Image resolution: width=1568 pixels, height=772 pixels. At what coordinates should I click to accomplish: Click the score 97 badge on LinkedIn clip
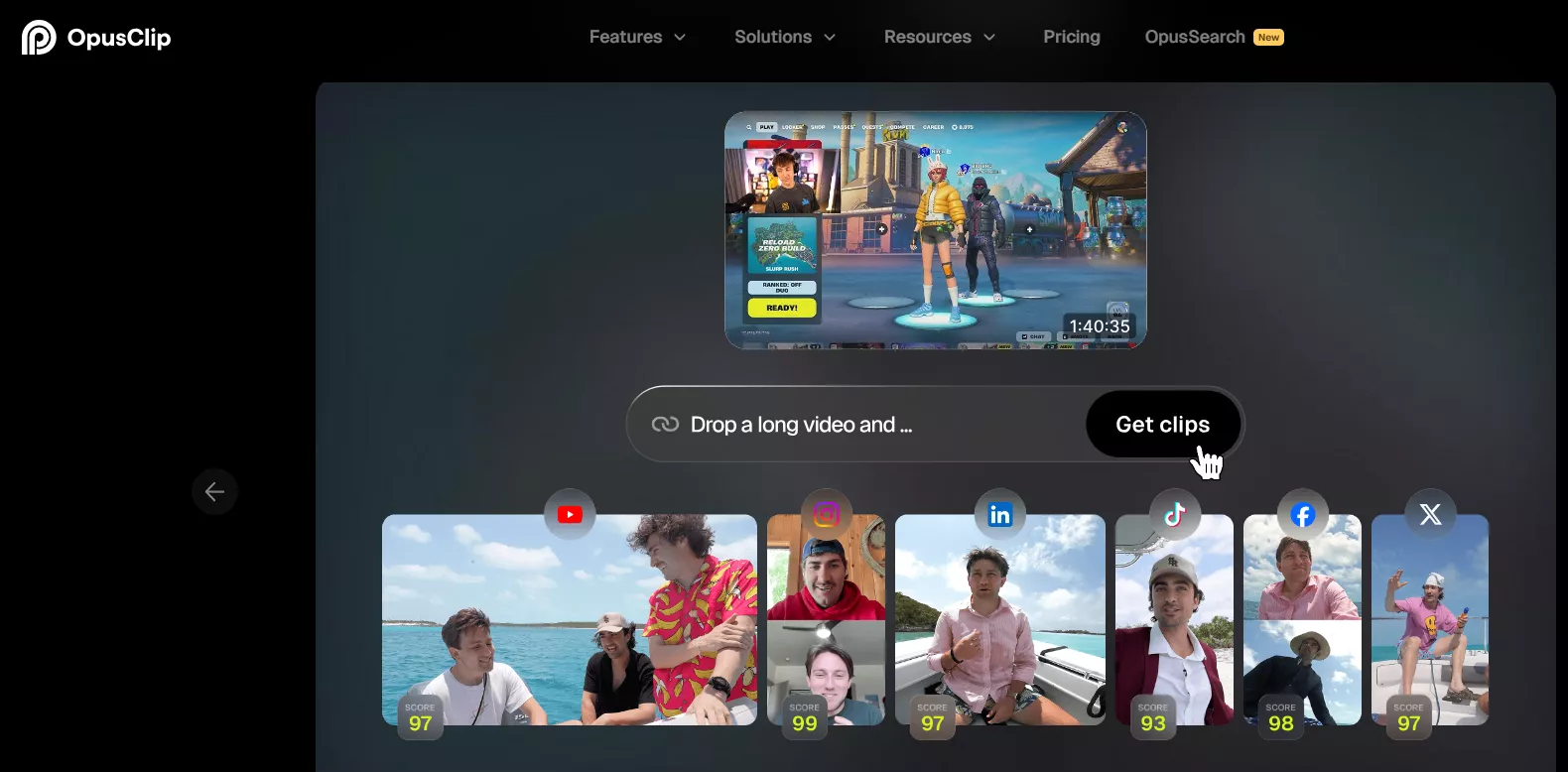(933, 718)
